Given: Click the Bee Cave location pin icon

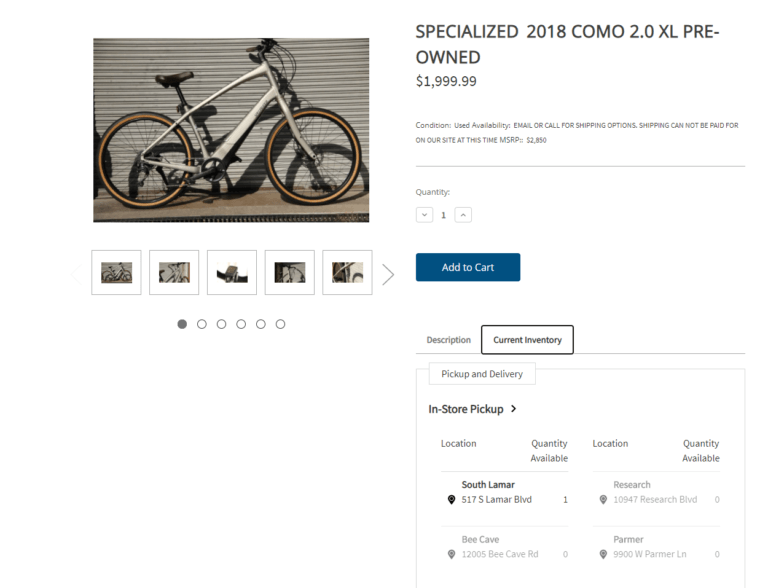Looking at the screenshot, I should [451, 554].
